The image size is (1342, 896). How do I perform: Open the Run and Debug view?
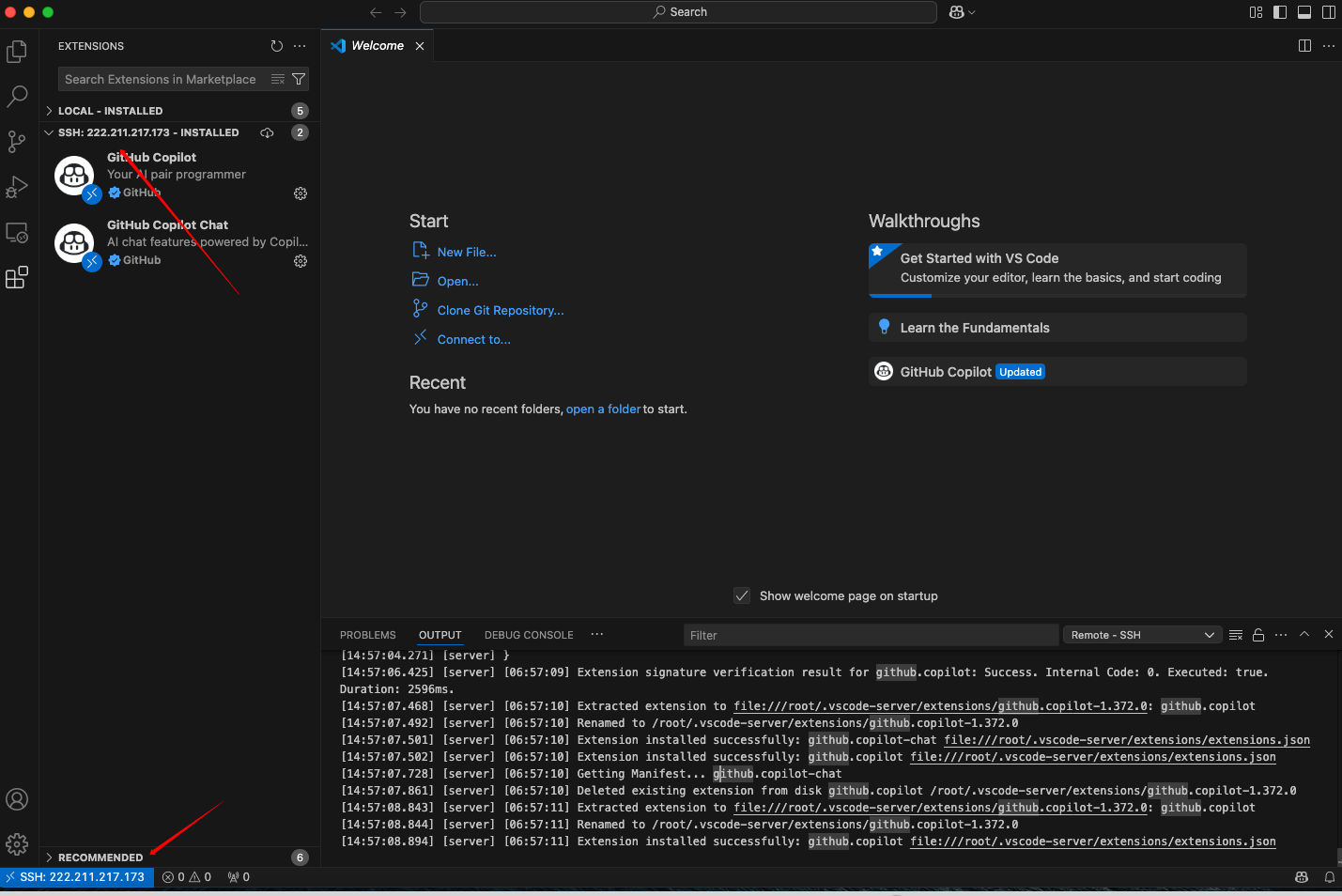(17, 187)
